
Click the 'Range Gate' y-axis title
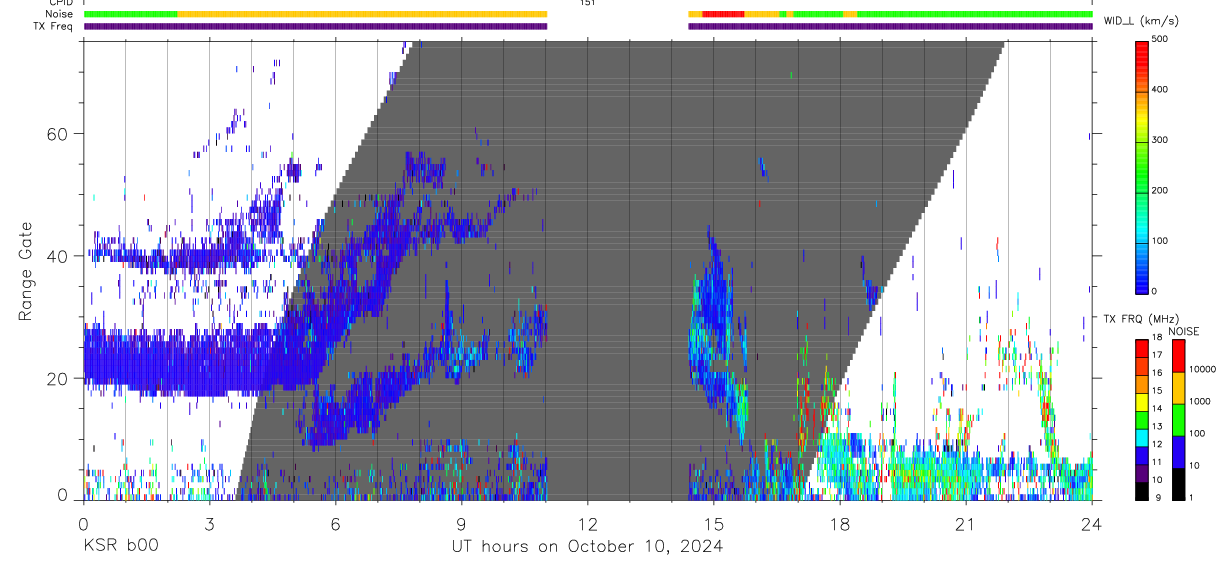(26, 271)
